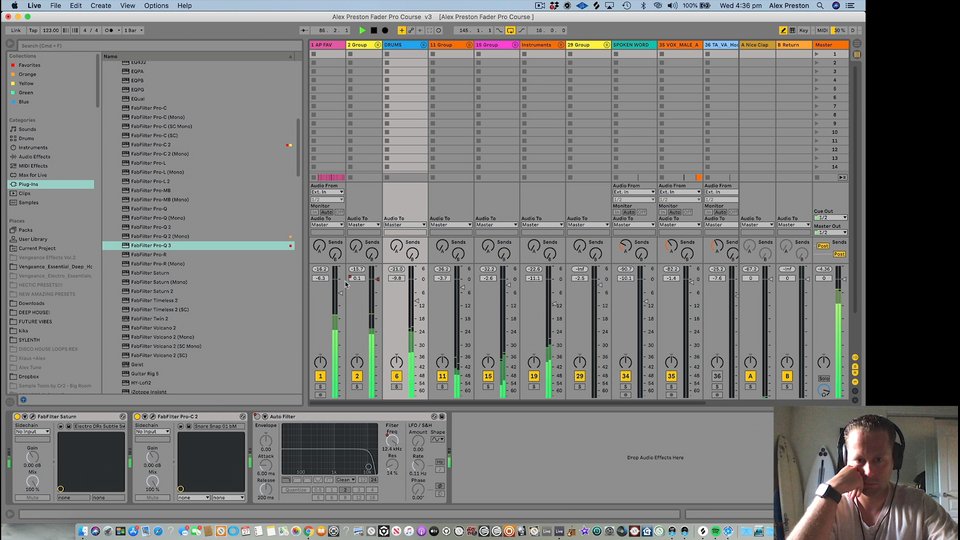Open FabFilter Pro-C 2 plug-in wrench icon
960x540 pixels.
coord(152,416)
